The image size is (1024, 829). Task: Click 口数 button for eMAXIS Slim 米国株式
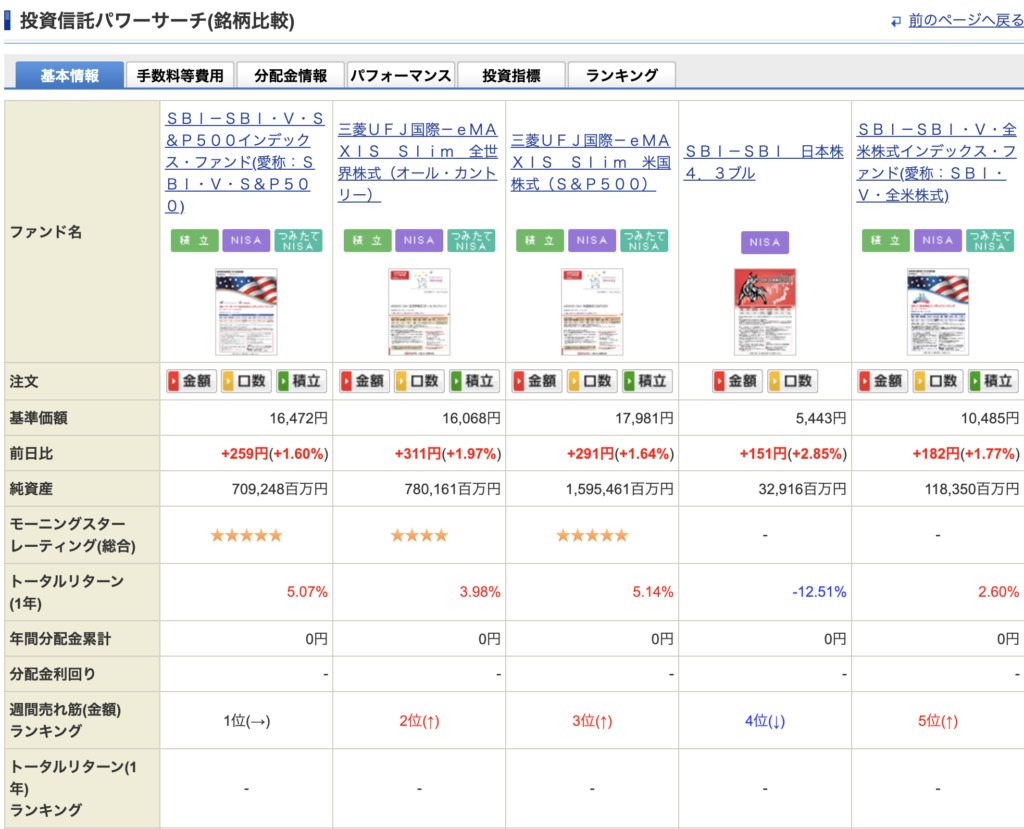[592, 381]
